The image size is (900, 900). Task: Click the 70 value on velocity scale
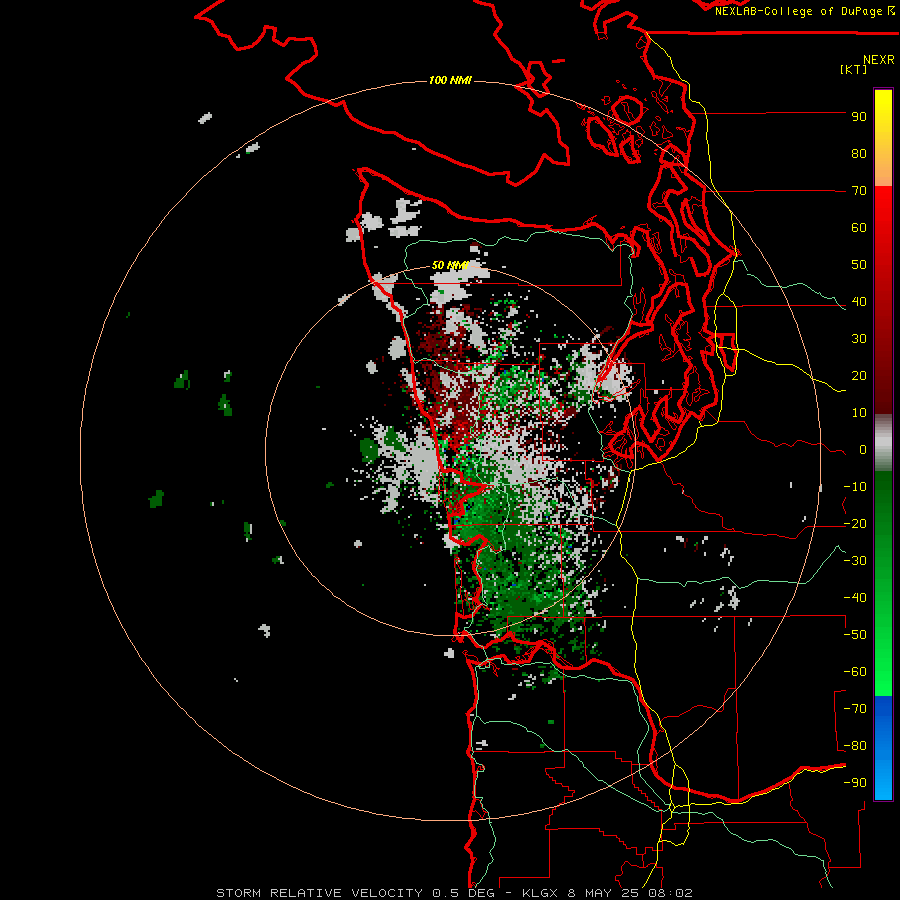859,191
